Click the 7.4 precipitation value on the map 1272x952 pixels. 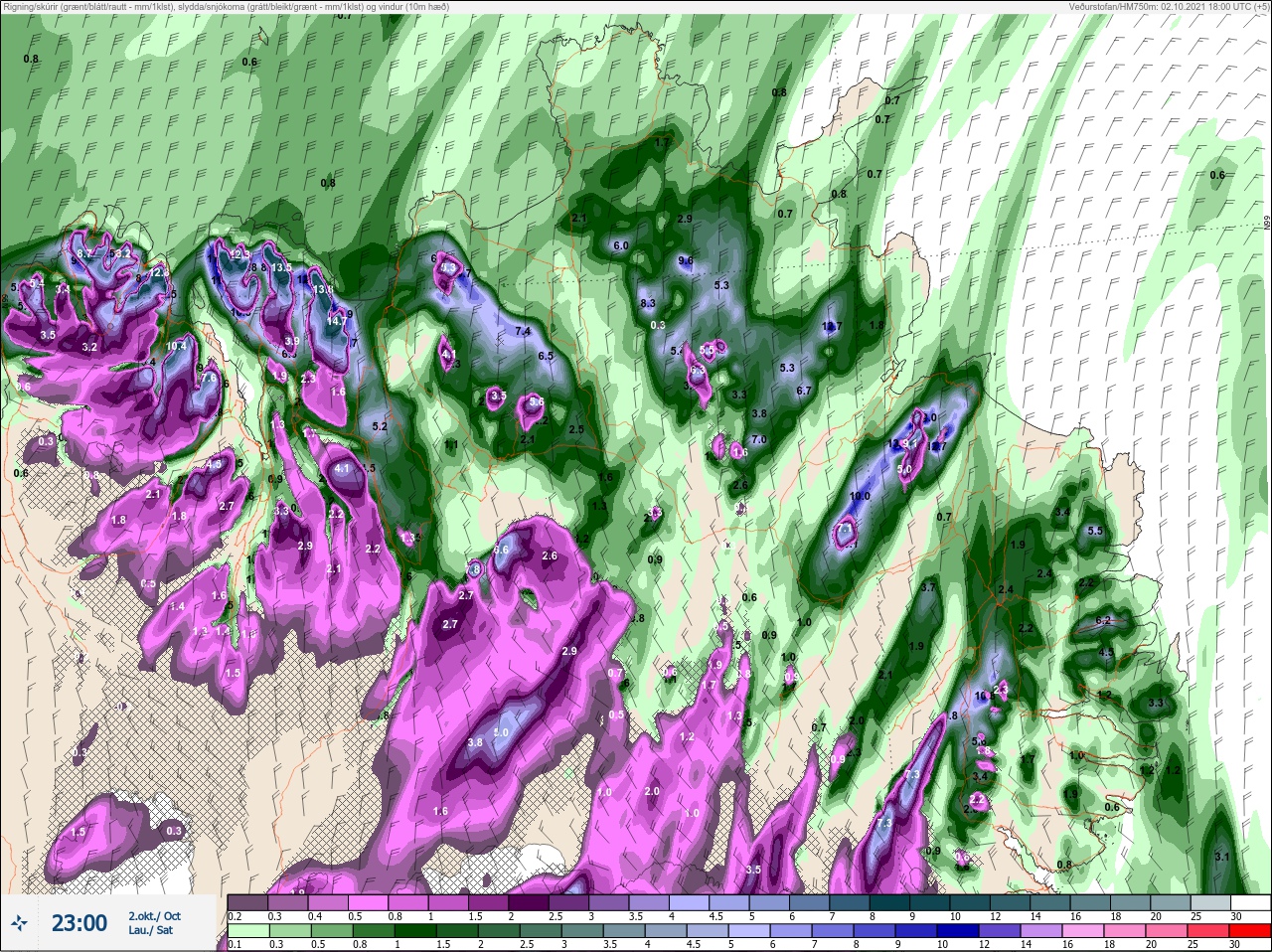(523, 331)
